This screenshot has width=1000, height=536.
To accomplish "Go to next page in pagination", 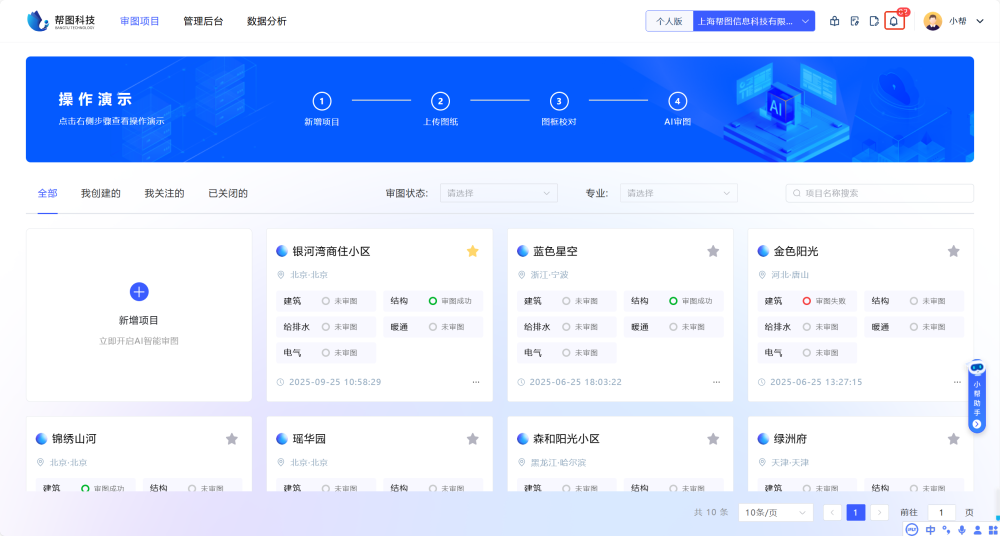I will pos(879,512).
